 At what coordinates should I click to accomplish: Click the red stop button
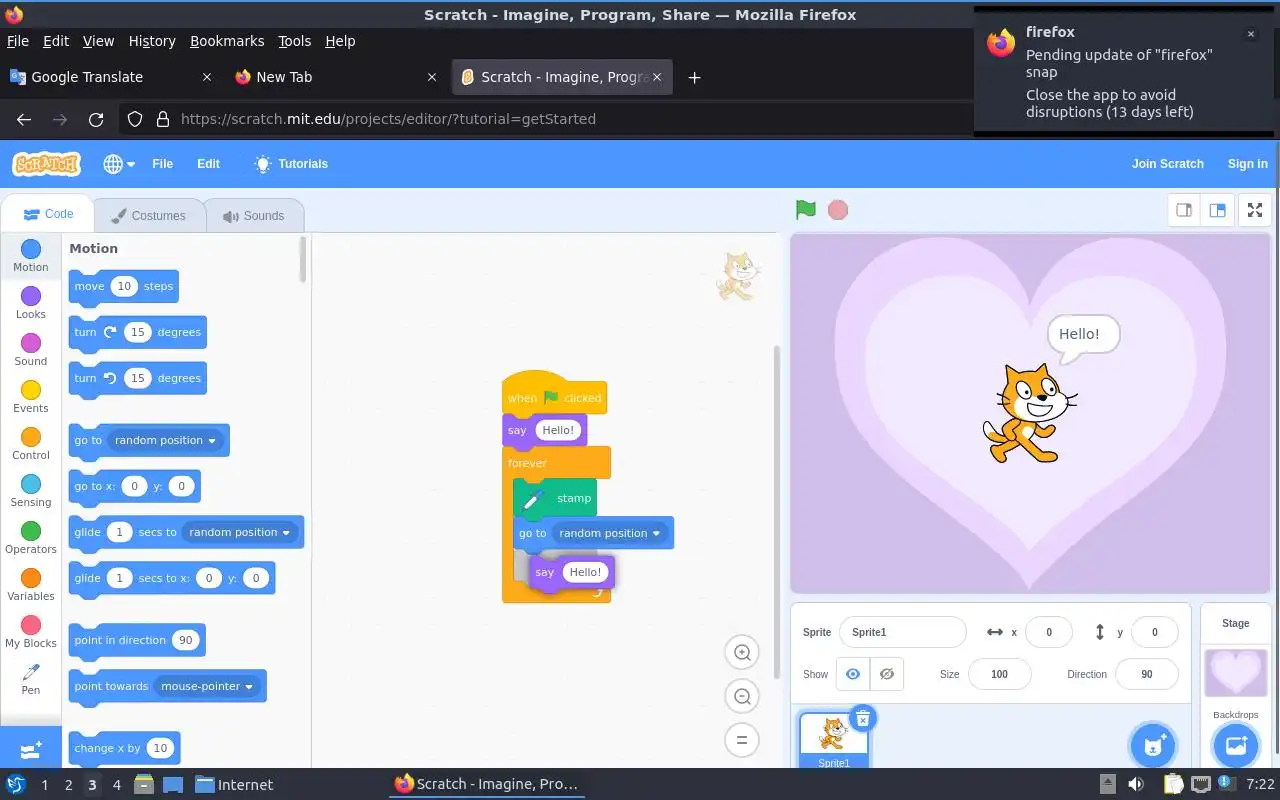pos(838,210)
